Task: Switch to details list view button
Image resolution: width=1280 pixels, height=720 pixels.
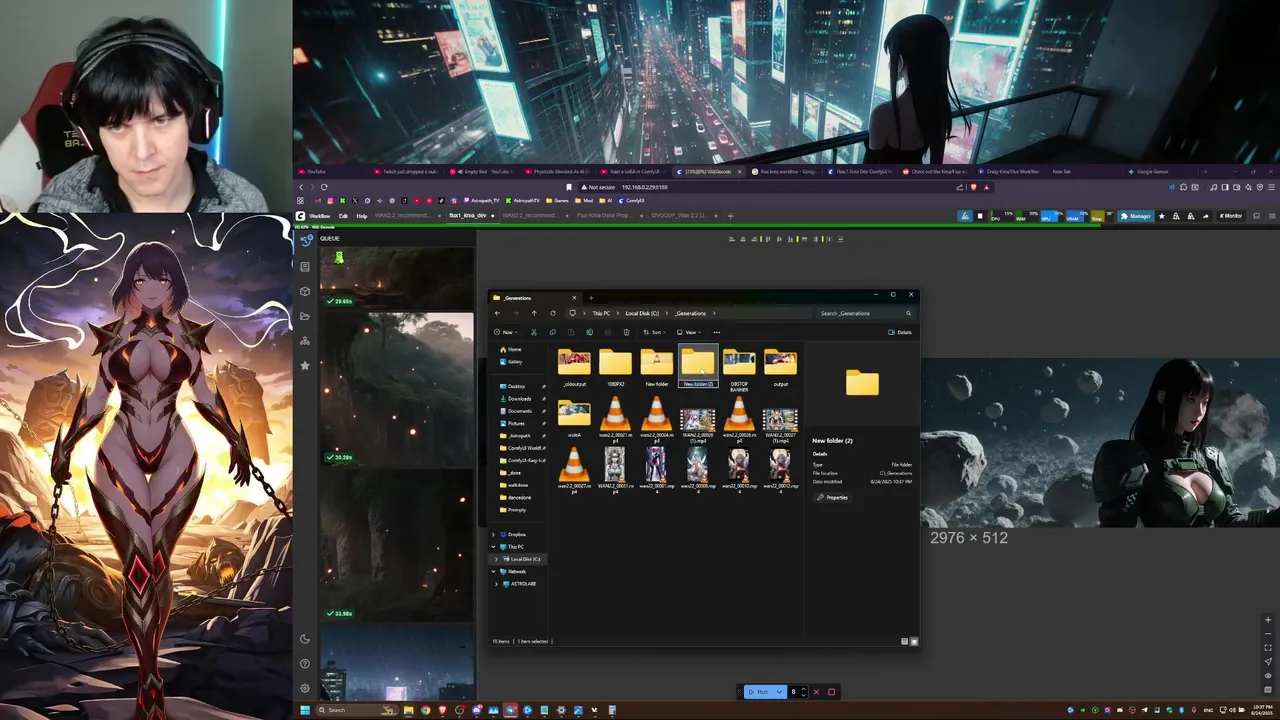Action: pos(904,641)
